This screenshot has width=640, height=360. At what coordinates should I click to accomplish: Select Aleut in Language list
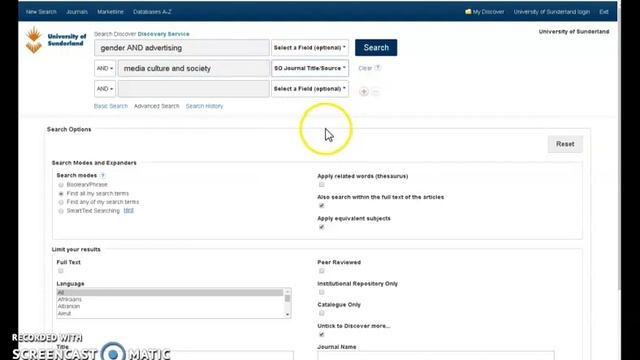tap(170, 313)
